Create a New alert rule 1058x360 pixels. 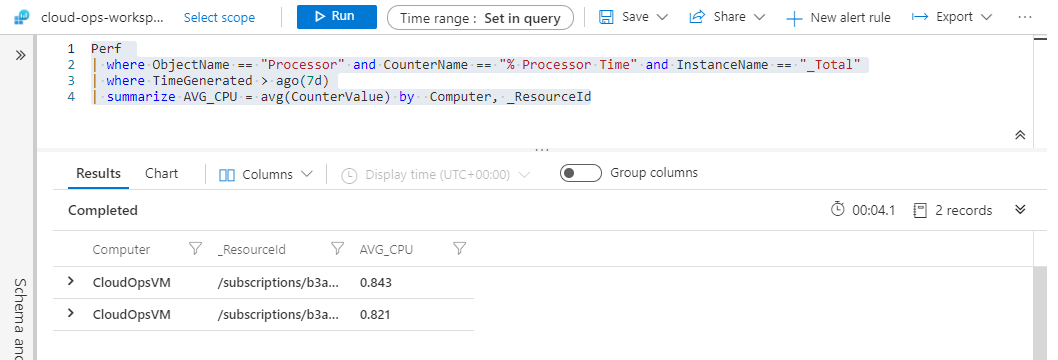tap(838, 18)
